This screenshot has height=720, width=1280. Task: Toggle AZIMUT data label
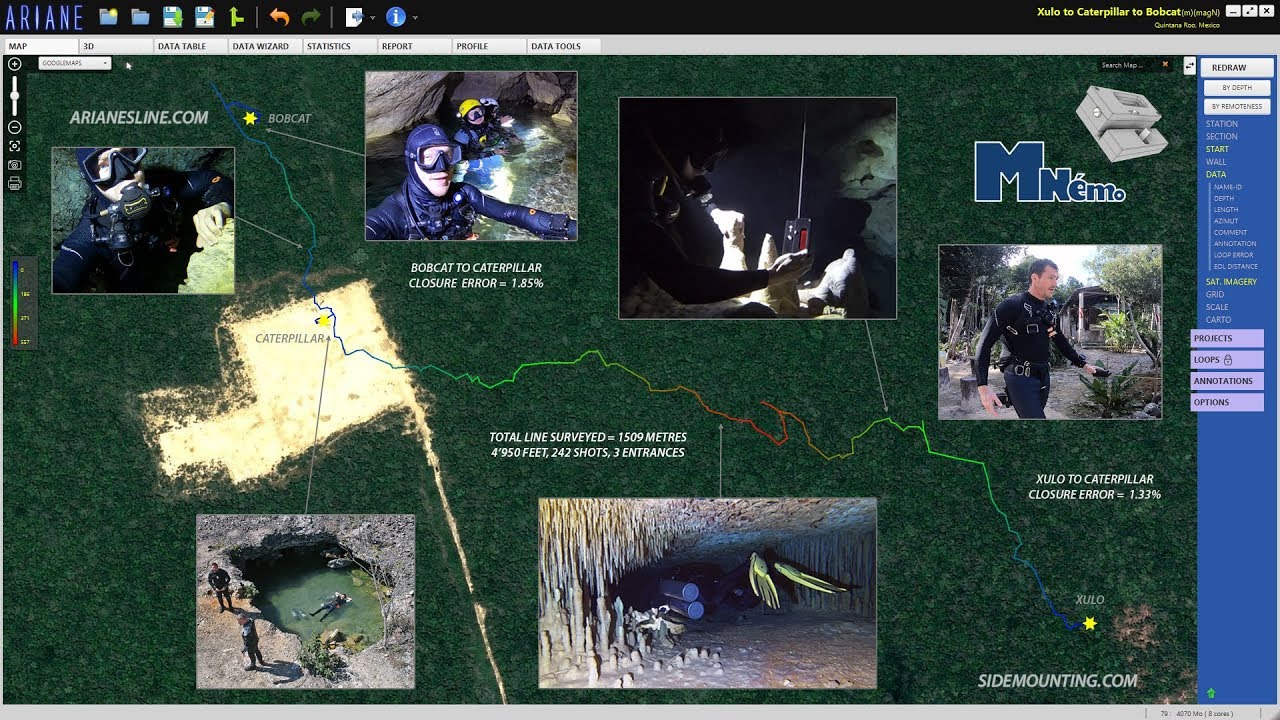point(1225,221)
